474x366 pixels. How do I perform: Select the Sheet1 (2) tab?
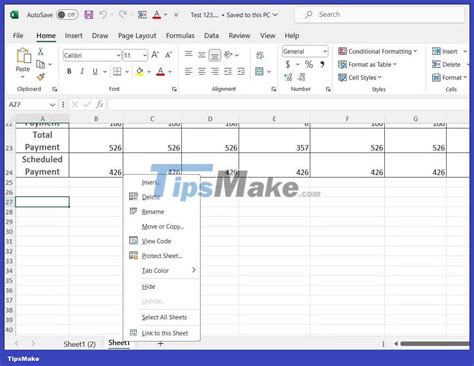click(x=79, y=344)
